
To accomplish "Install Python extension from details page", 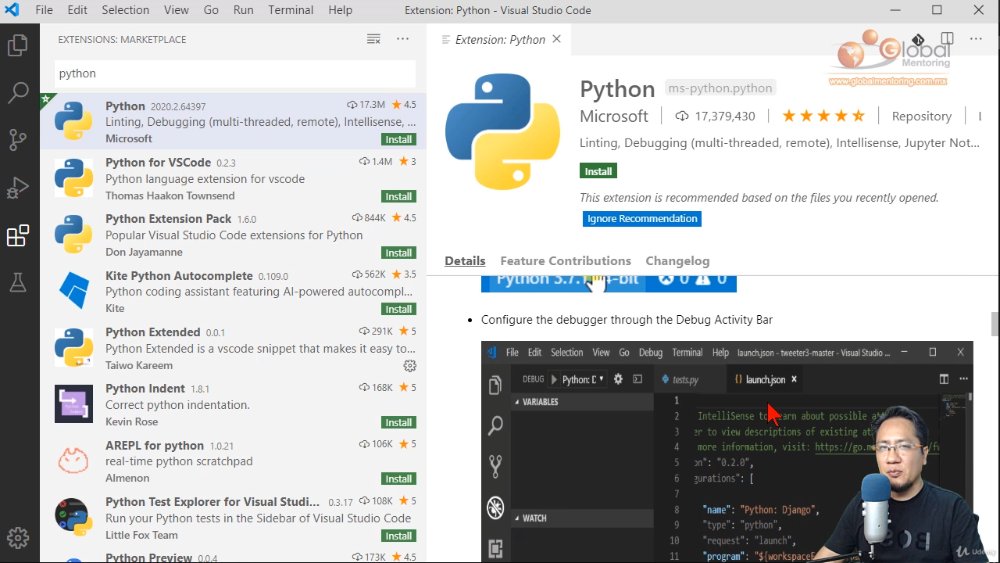I will click(x=598, y=171).
